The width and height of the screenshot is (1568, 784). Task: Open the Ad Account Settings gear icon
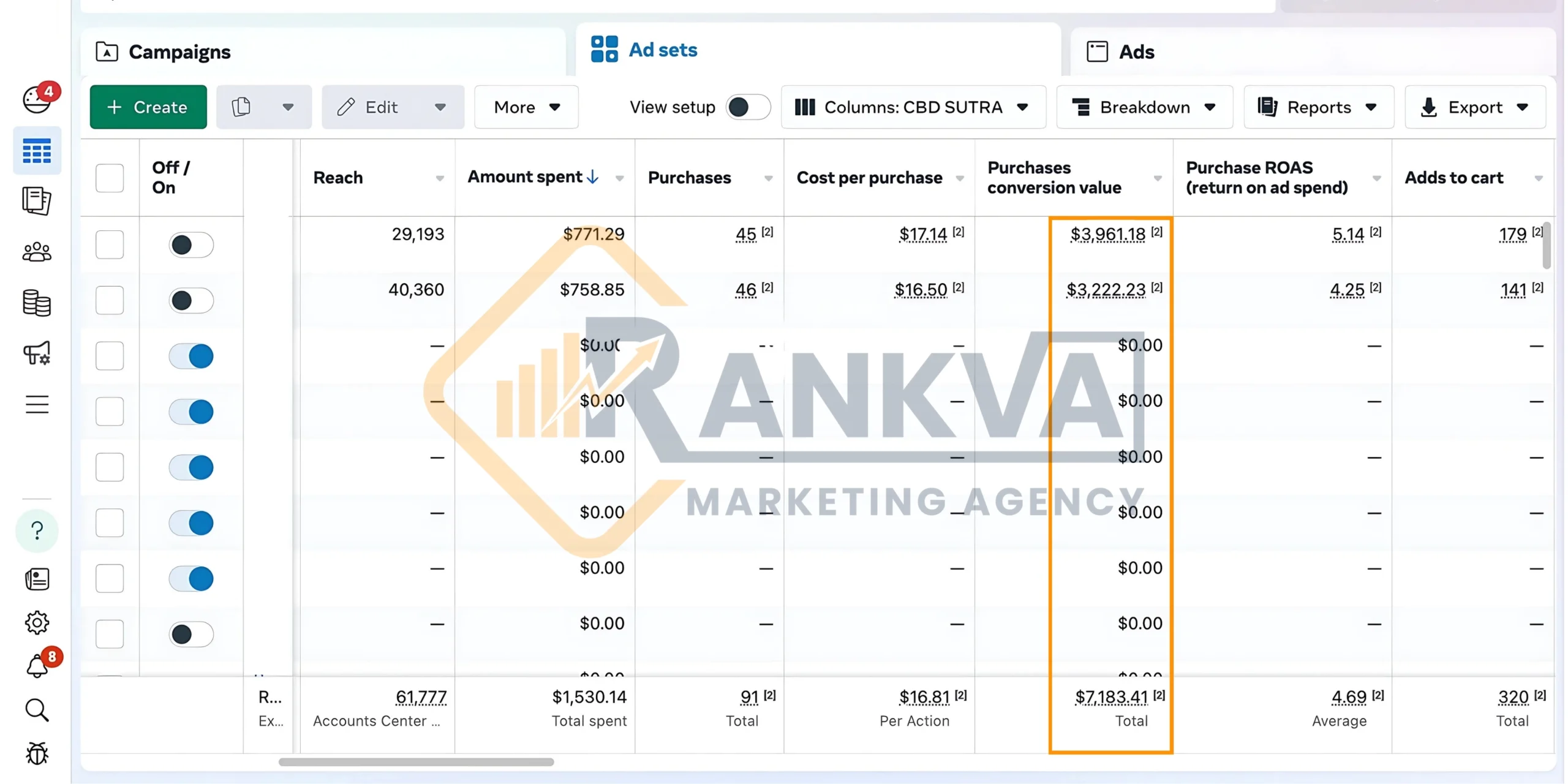[x=37, y=622]
